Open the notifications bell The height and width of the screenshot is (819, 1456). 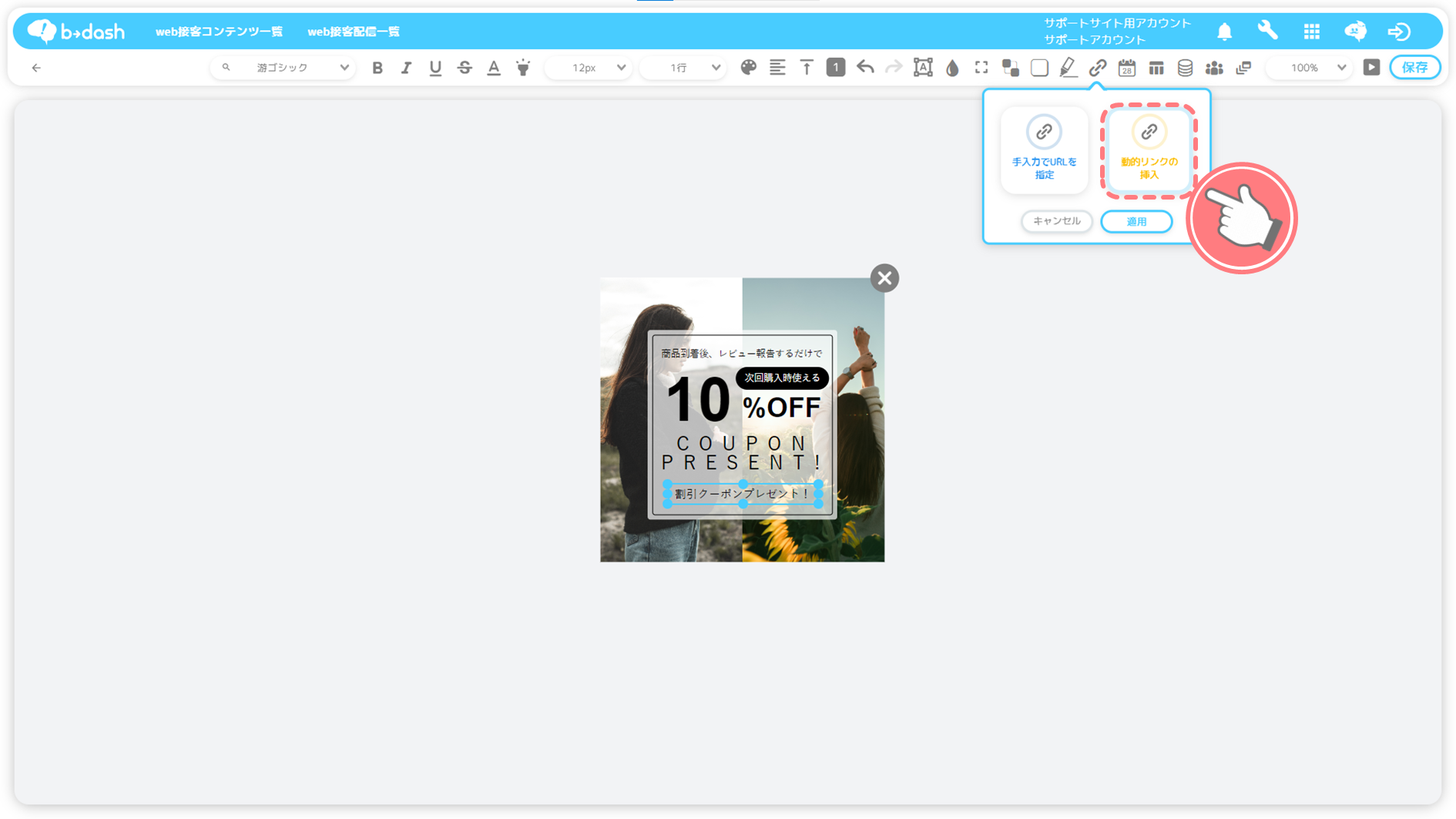point(1224,32)
